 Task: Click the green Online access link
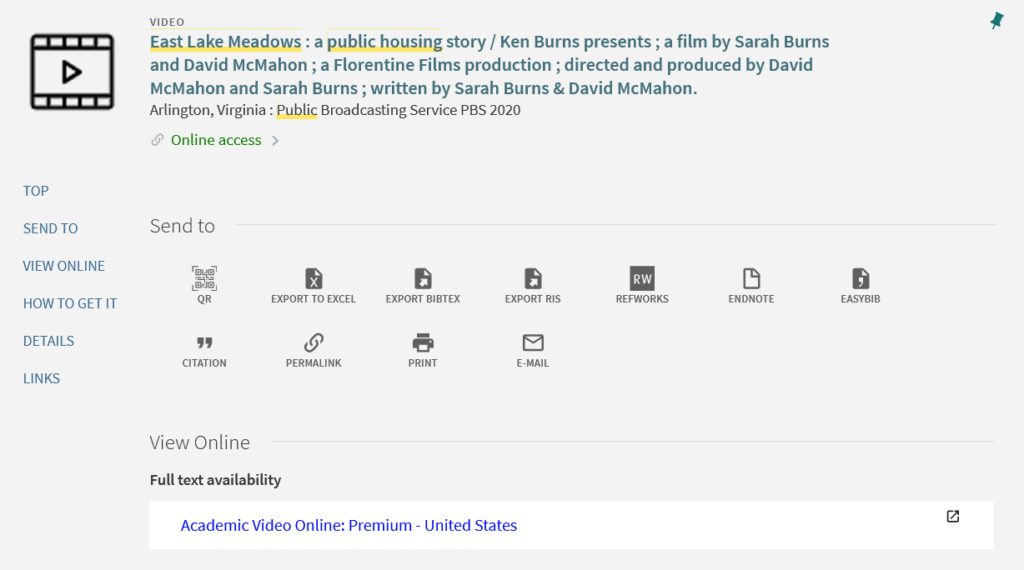point(216,140)
